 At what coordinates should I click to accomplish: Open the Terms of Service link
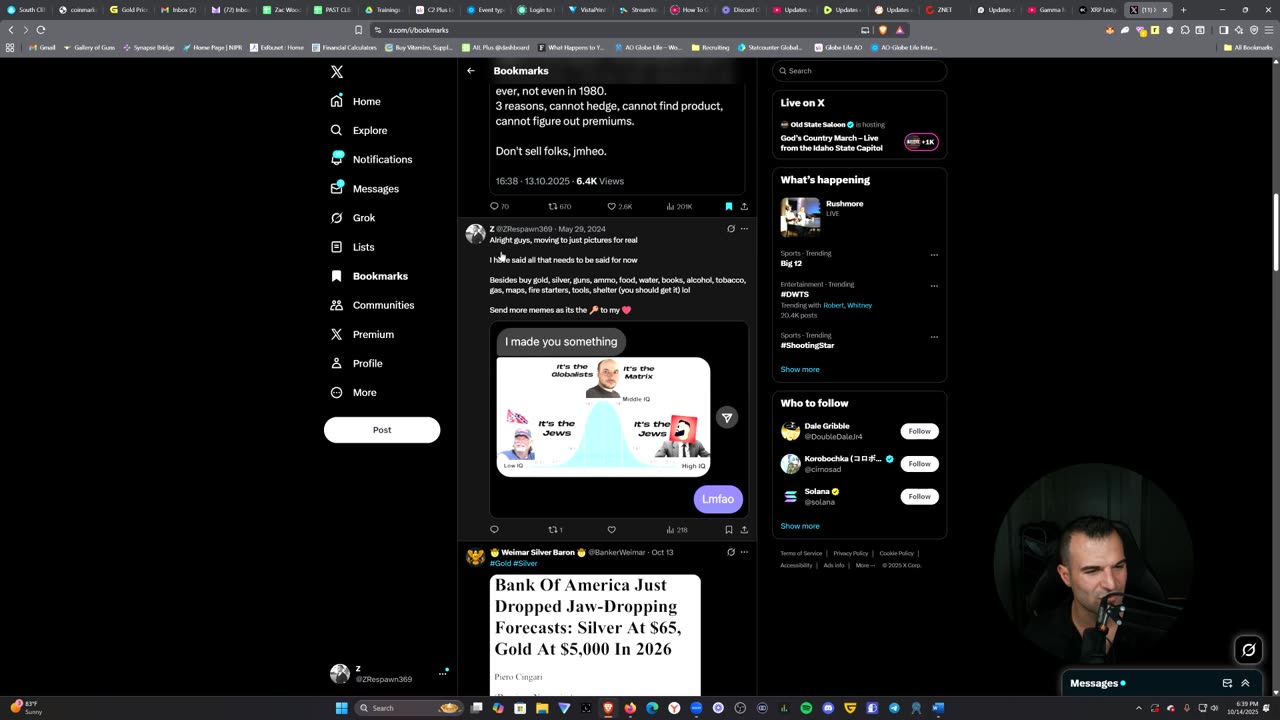pyautogui.click(x=801, y=553)
